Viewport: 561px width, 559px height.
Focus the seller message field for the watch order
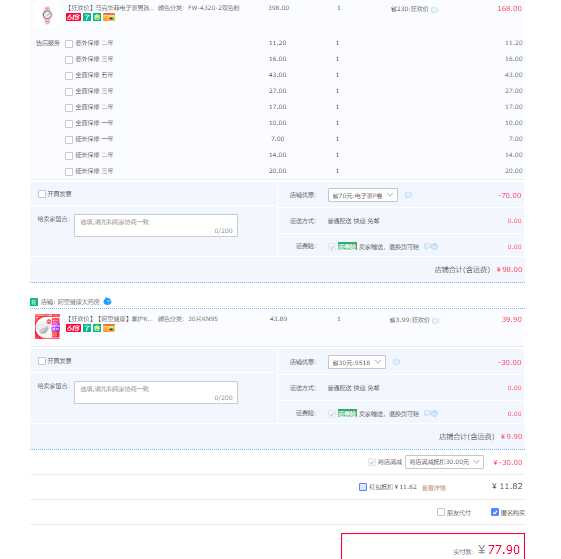pos(156,225)
